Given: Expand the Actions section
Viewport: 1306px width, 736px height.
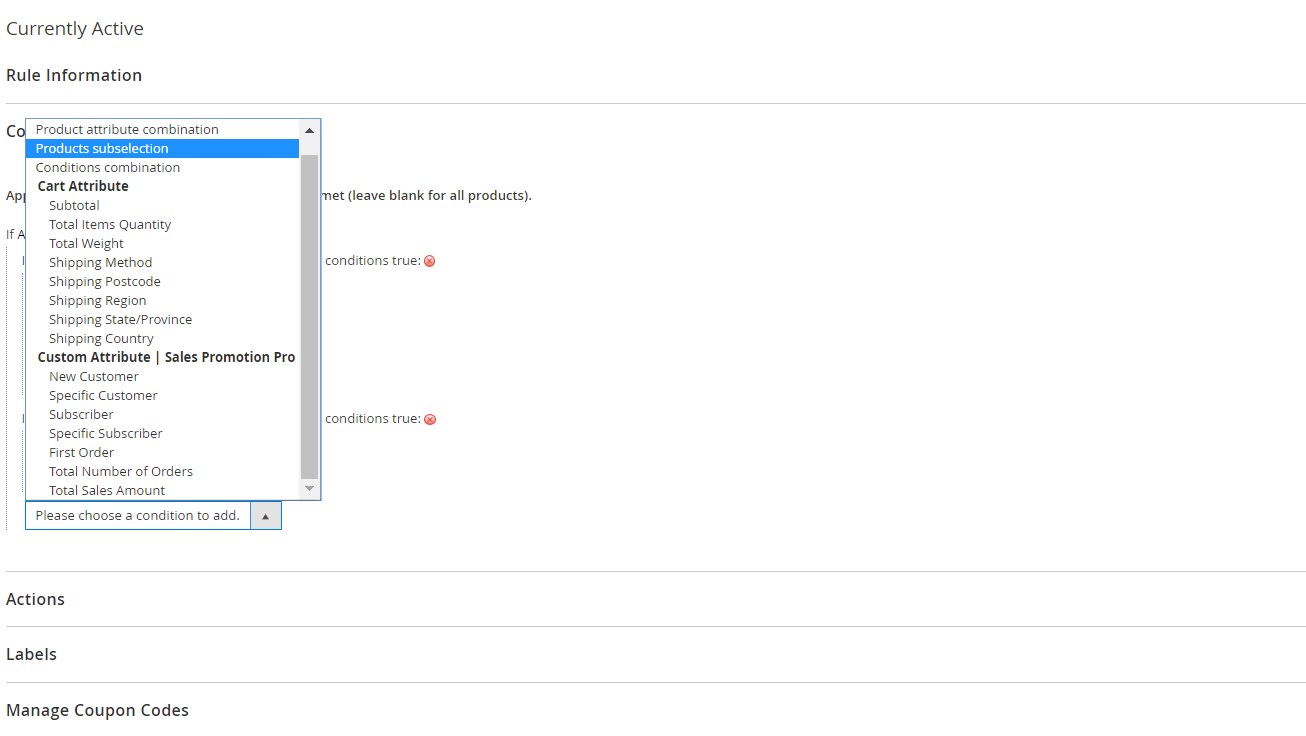Looking at the screenshot, I should (x=35, y=599).
